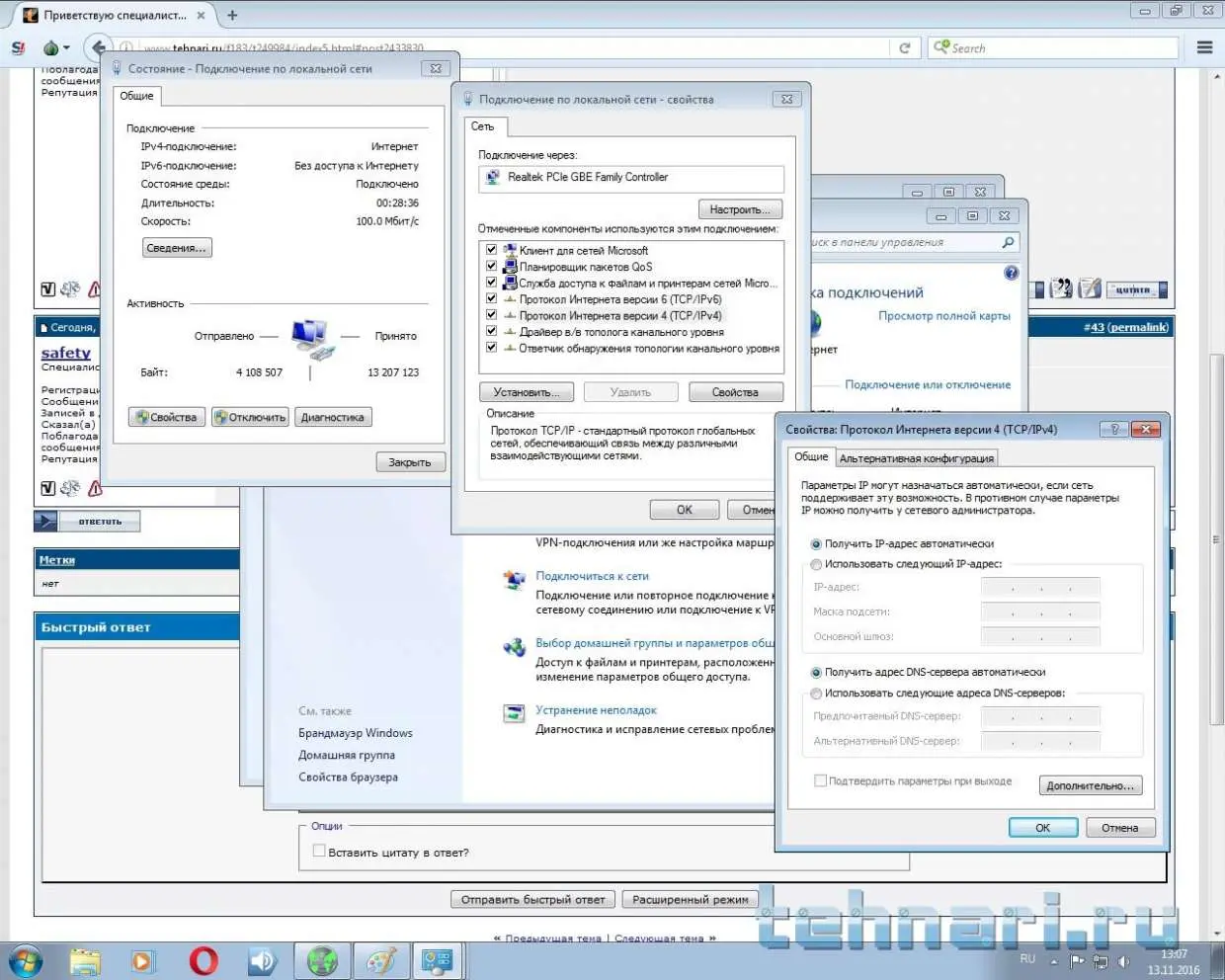Select the 'Сеть' tab in properties
This screenshot has width=1225, height=980.
[483, 126]
